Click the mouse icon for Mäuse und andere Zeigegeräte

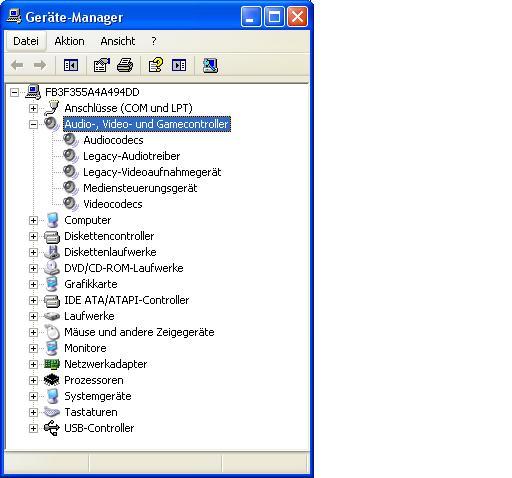52,332
